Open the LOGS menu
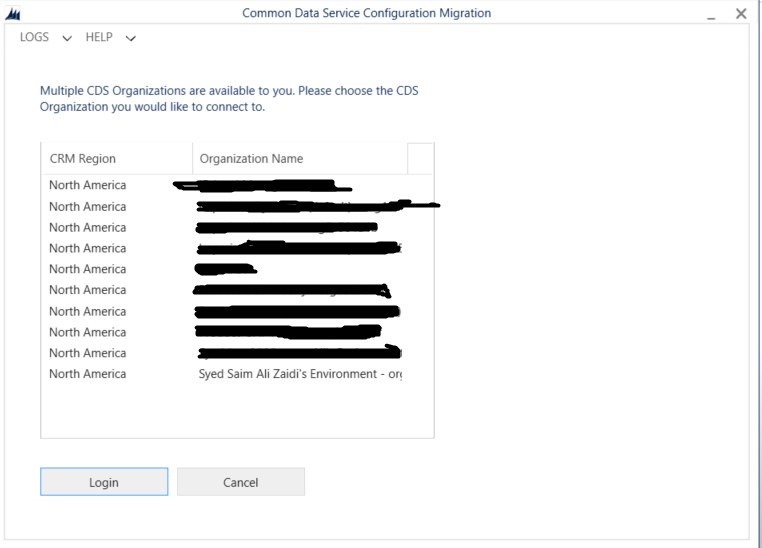Image resolution: width=762 pixels, height=548 pixels. click(x=34, y=37)
